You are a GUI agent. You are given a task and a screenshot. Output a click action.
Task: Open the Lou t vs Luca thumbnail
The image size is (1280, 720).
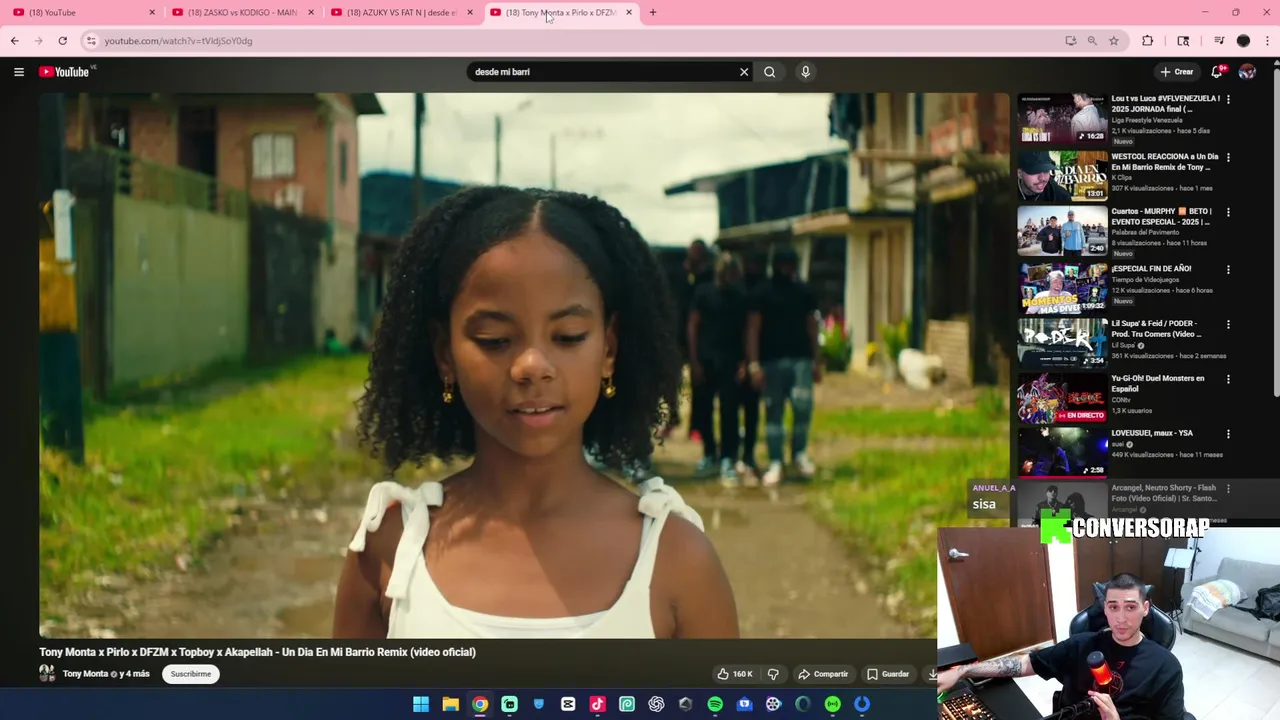(1062, 119)
